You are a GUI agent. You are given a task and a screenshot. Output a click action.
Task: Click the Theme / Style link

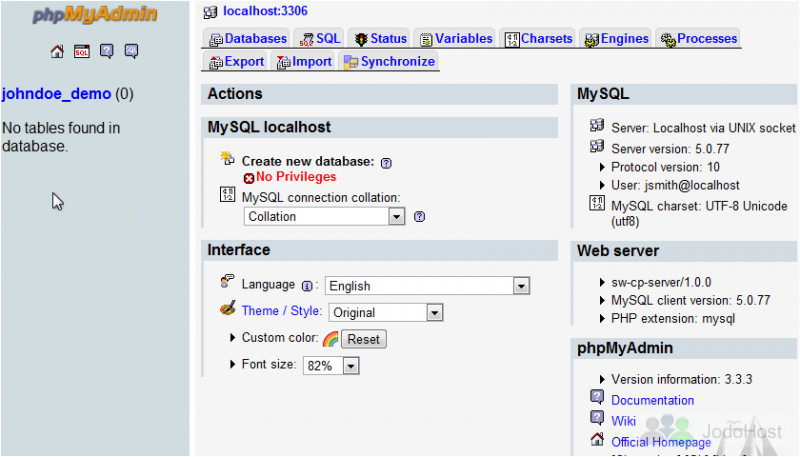pyautogui.click(x=282, y=311)
